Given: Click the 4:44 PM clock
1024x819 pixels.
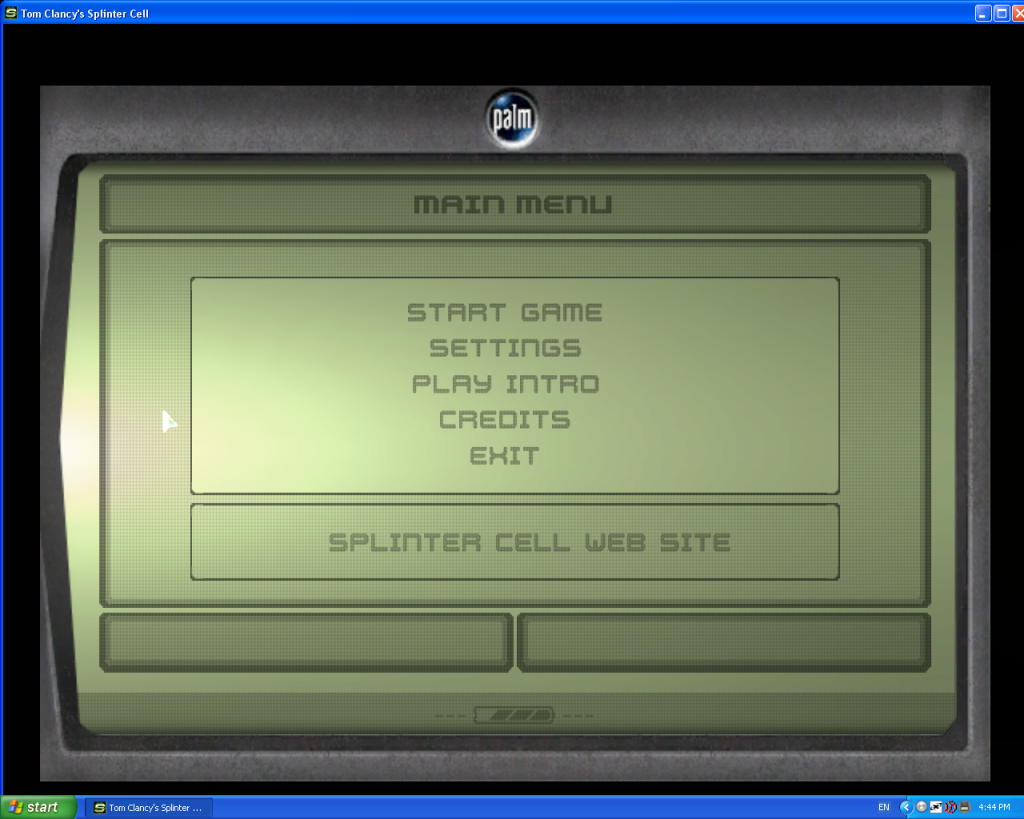Looking at the screenshot, I should coord(994,808).
